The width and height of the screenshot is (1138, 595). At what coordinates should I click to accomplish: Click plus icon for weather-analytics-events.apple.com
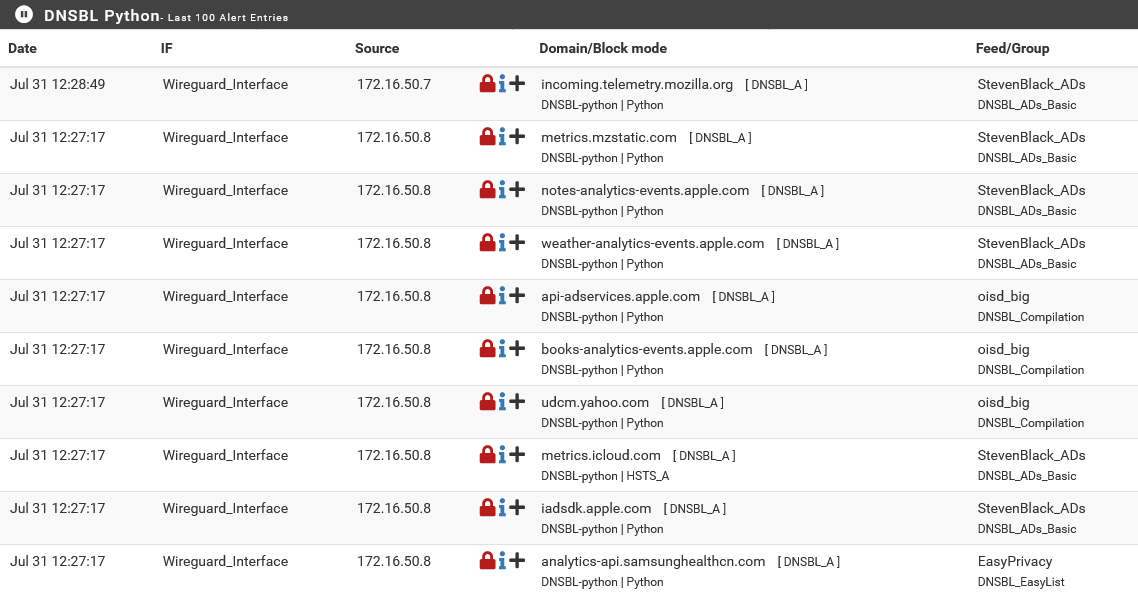pyautogui.click(x=517, y=242)
